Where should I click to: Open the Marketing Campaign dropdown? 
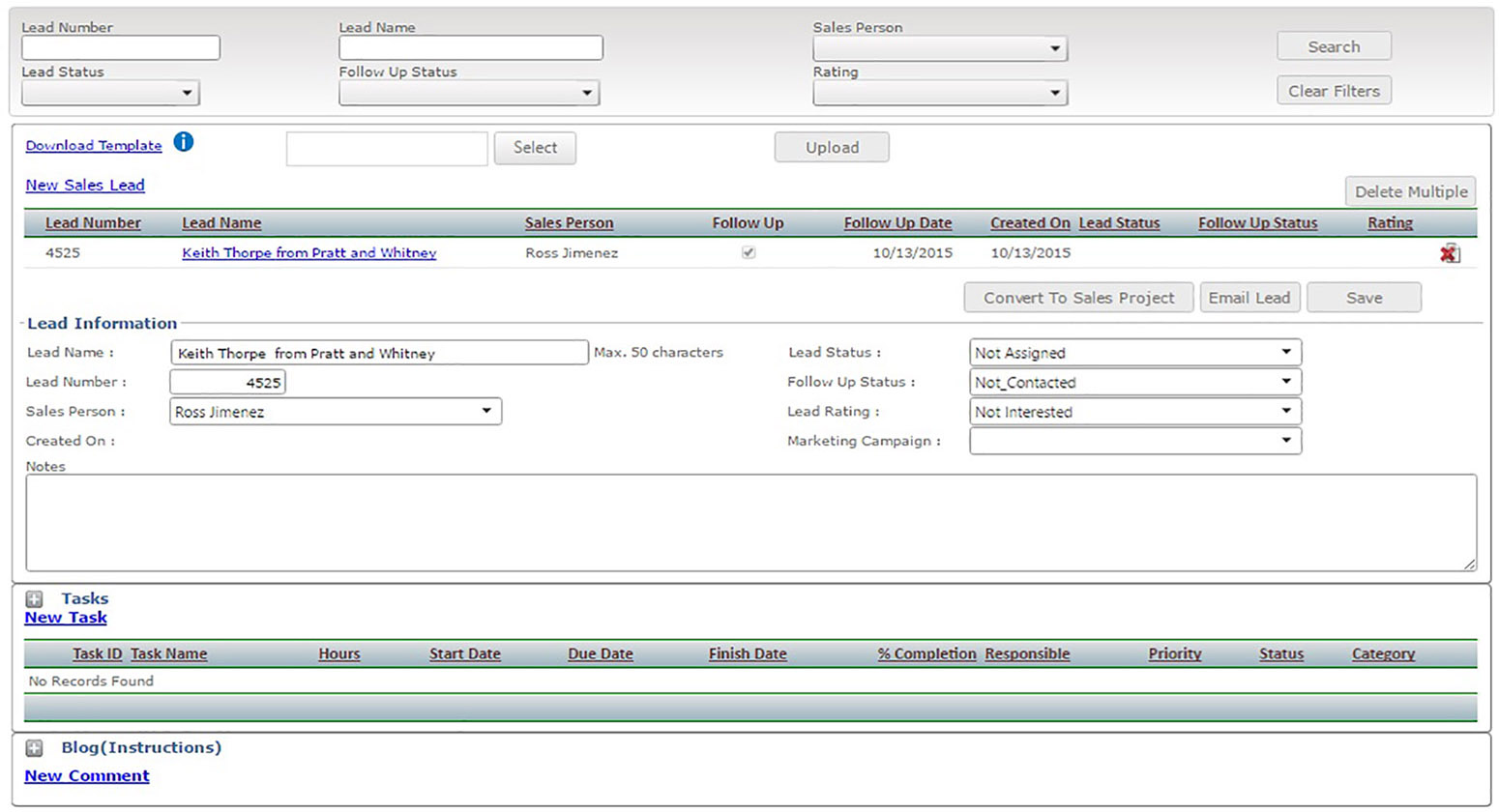click(x=1134, y=441)
